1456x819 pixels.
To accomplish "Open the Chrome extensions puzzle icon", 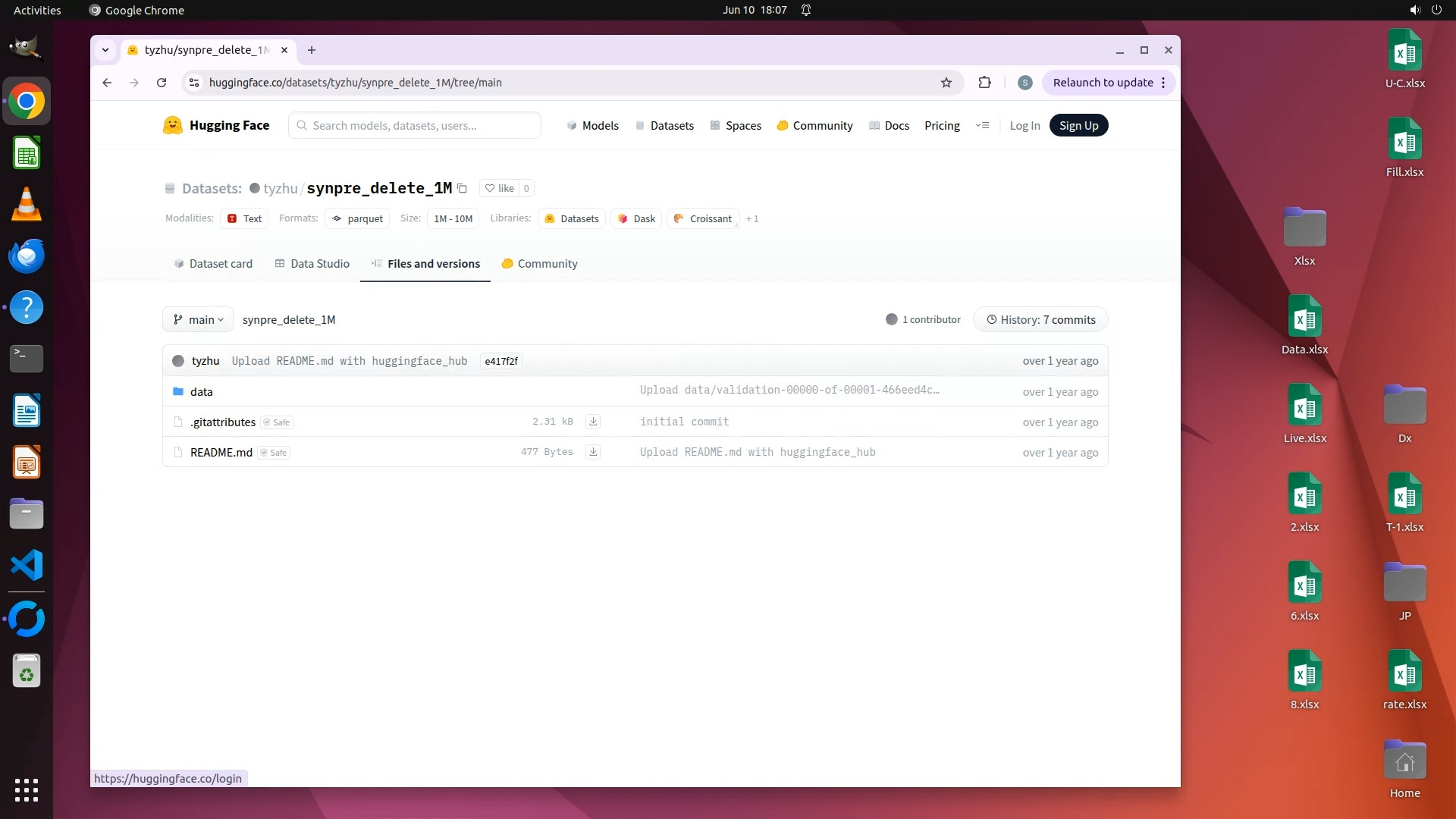I will pos(984,83).
